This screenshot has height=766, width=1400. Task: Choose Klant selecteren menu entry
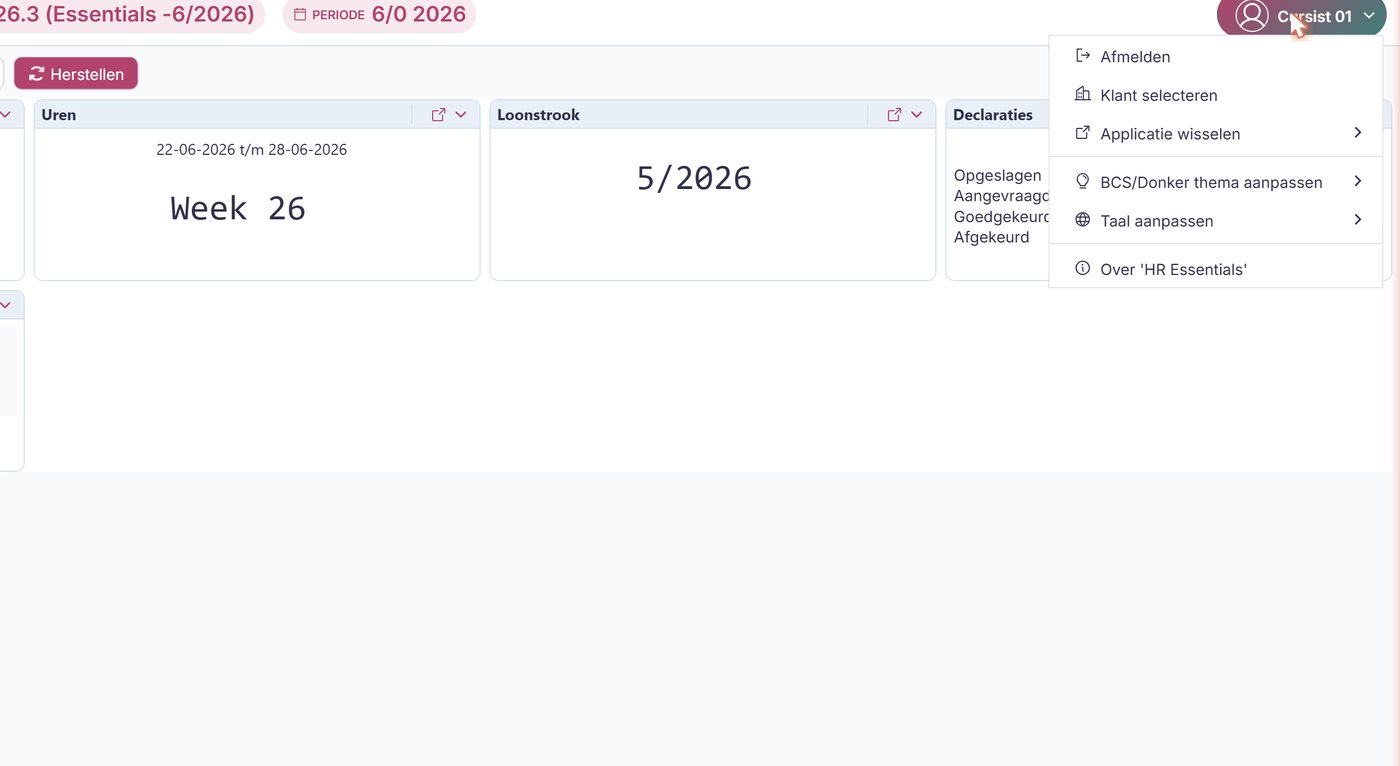click(1215, 95)
